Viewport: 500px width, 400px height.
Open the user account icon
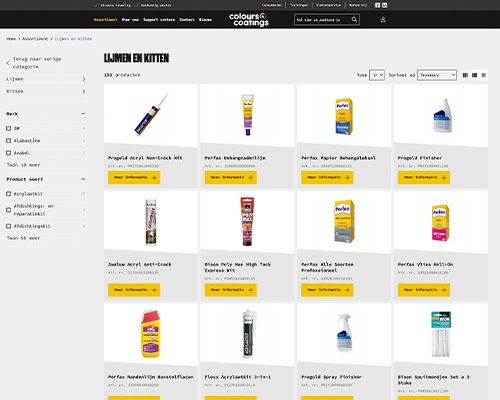(x=383, y=20)
